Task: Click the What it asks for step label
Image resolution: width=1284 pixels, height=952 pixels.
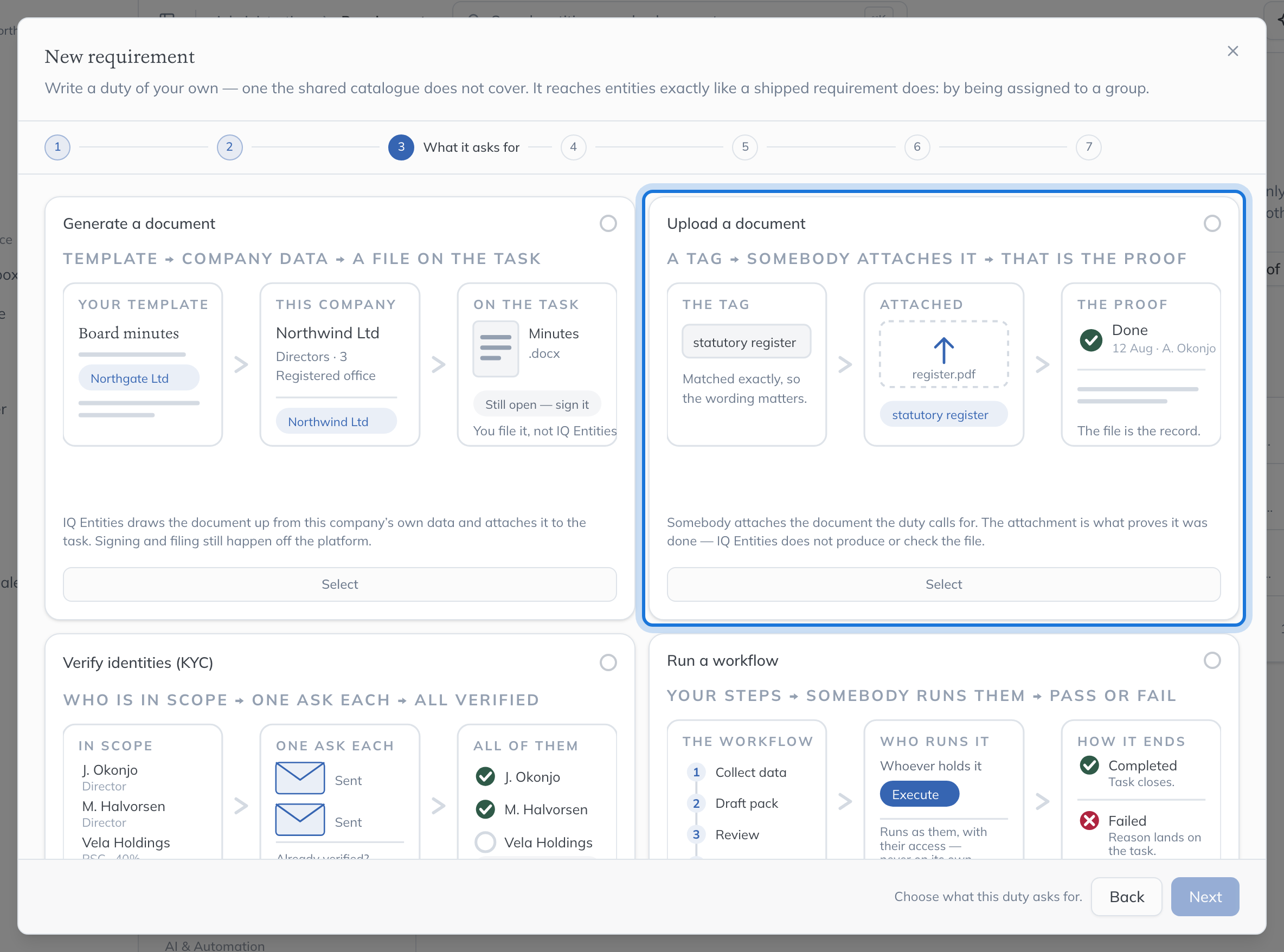Action: [471, 147]
